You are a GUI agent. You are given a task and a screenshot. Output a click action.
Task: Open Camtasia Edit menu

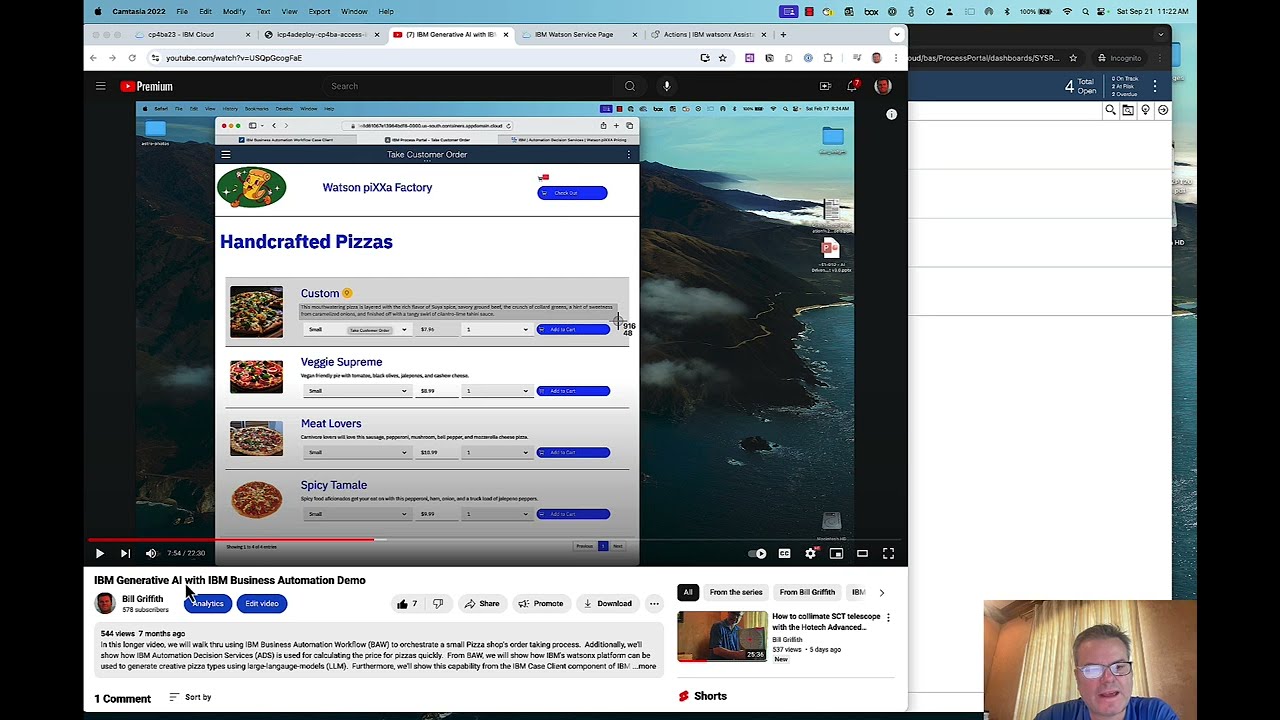(205, 11)
